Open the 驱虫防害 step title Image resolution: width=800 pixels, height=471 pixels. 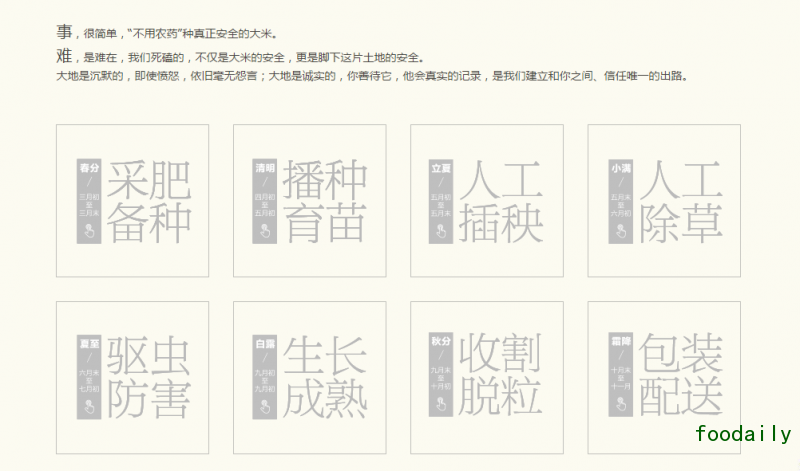point(149,376)
